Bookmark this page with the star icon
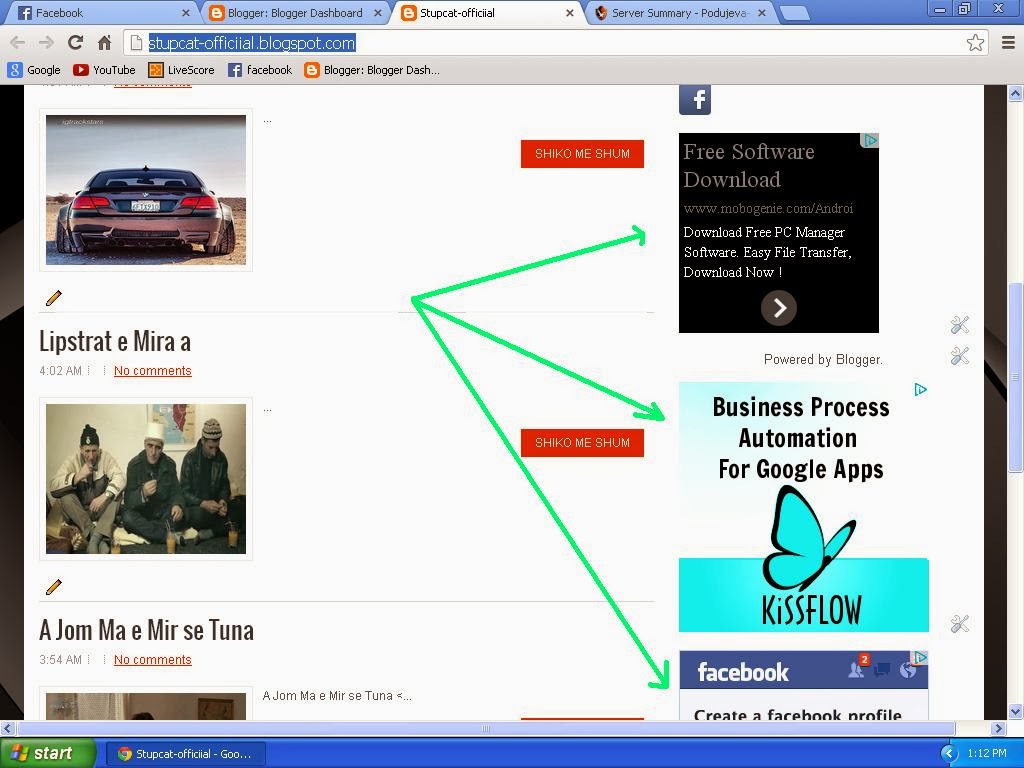Screen dimensions: 1024x768 pos(975,43)
